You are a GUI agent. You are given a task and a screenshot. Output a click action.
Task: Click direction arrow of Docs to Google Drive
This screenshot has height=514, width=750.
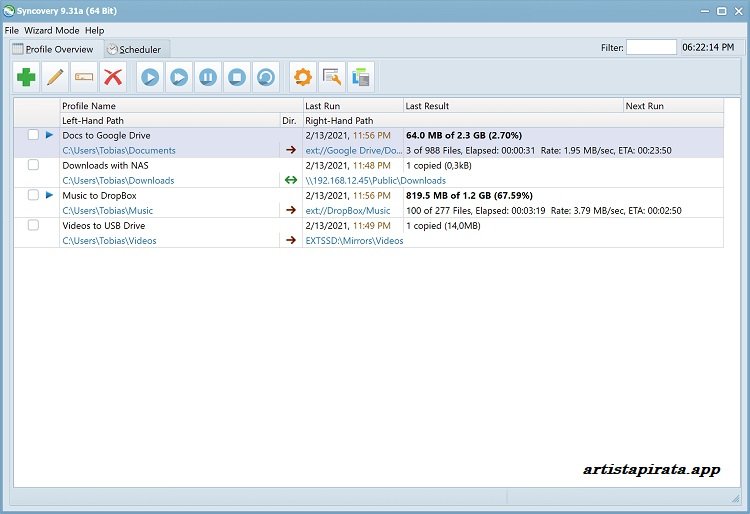tap(291, 150)
